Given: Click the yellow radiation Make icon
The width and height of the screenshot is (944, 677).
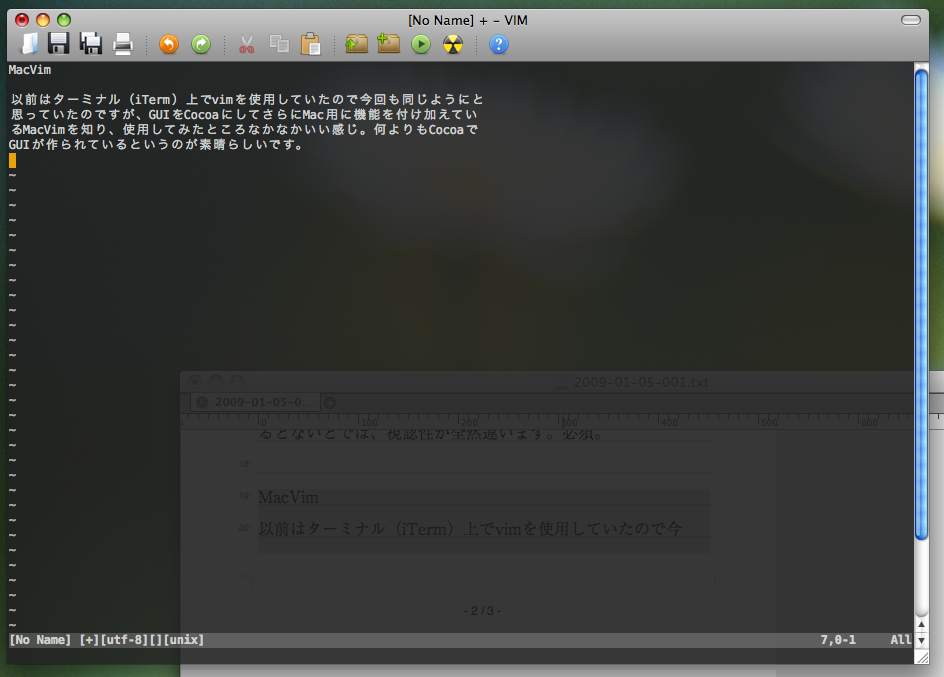Looking at the screenshot, I should point(453,44).
